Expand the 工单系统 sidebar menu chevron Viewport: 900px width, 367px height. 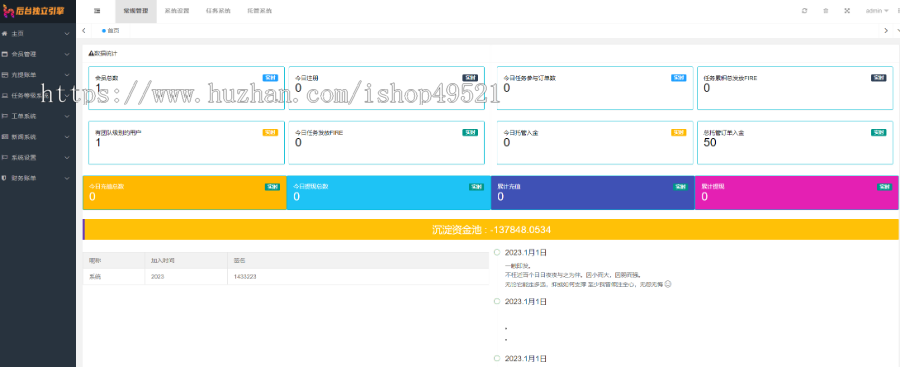pyautogui.click(x=67, y=117)
